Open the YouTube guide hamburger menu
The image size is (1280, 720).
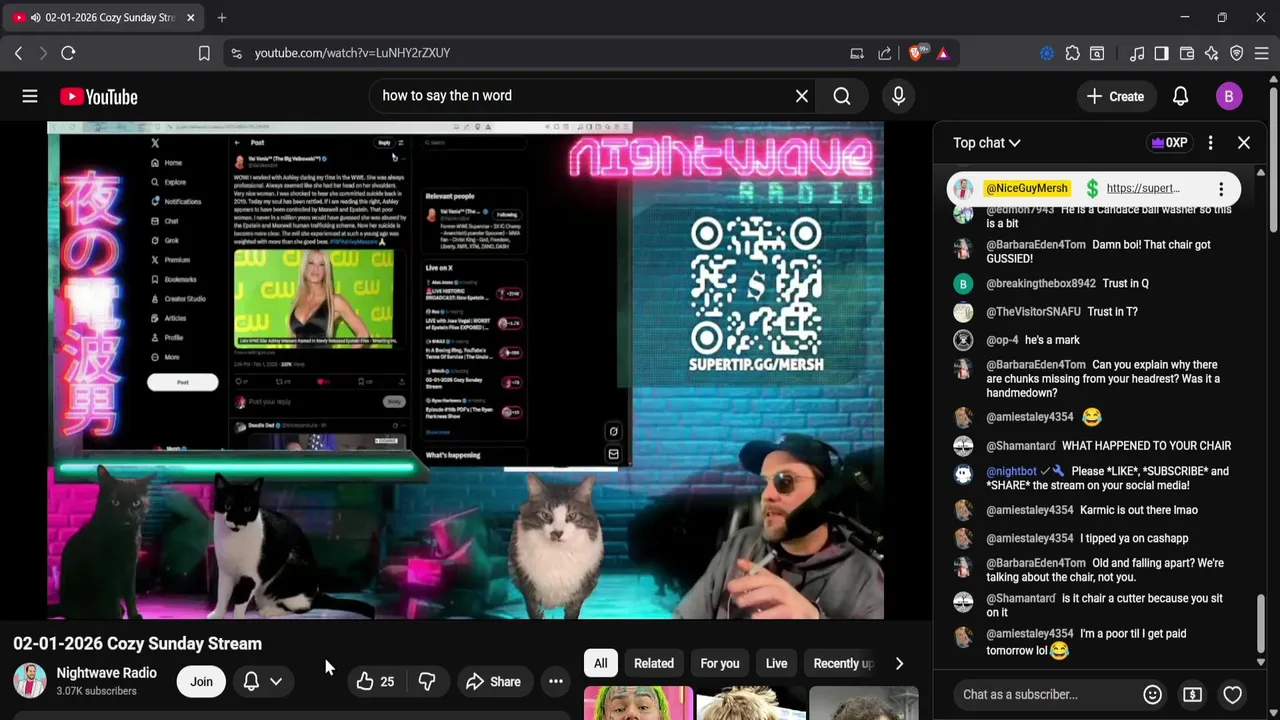click(x=30, y=96)
